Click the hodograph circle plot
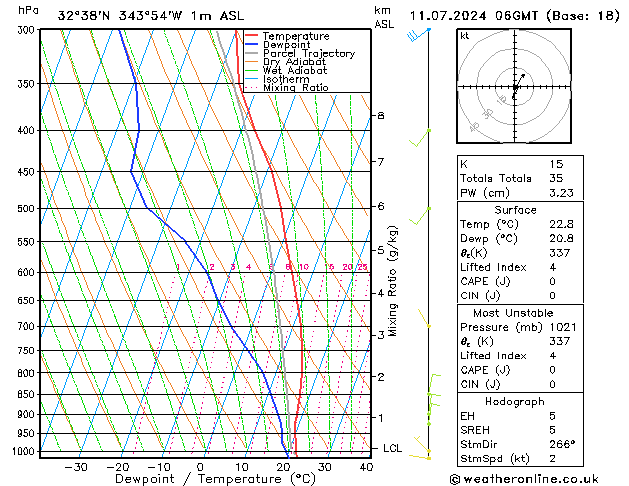 point(515,88)
